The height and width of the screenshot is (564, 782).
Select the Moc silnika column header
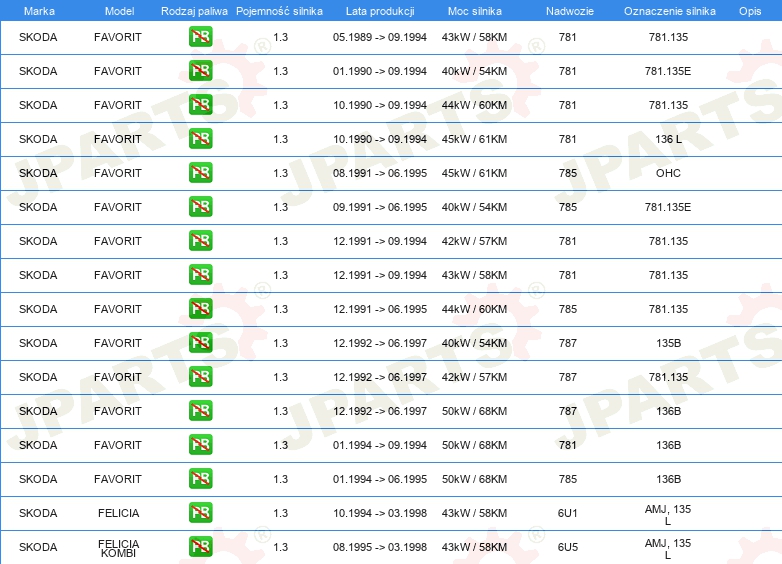click(x=474, y=11)
